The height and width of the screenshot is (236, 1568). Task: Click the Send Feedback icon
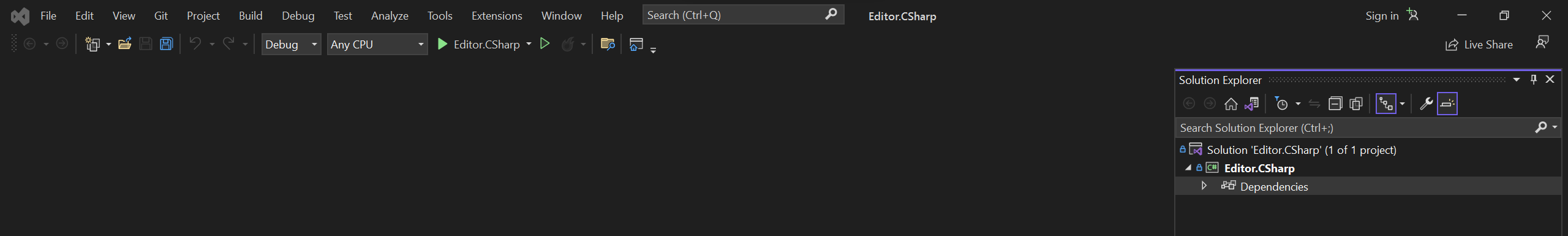pyautogui.click(x=1542, y=42)
